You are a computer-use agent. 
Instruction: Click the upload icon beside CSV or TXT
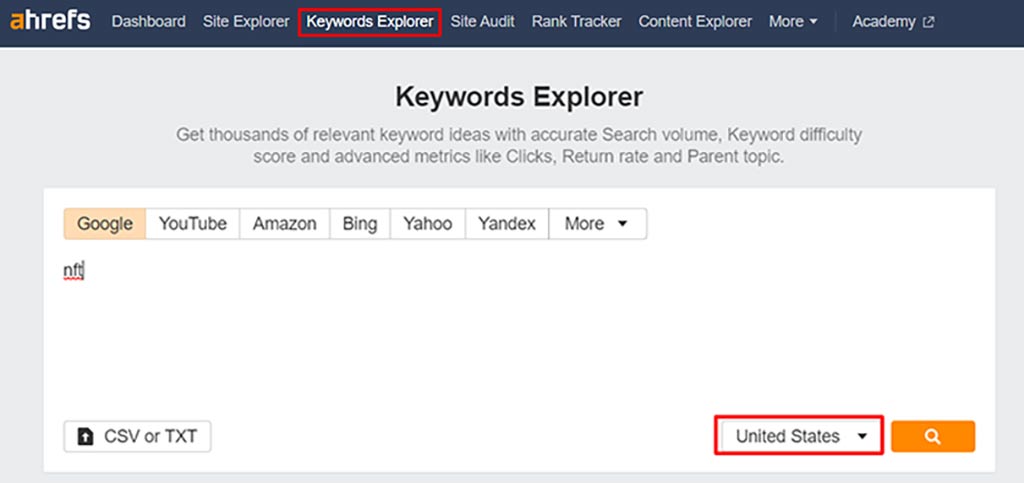click(86, 437)
